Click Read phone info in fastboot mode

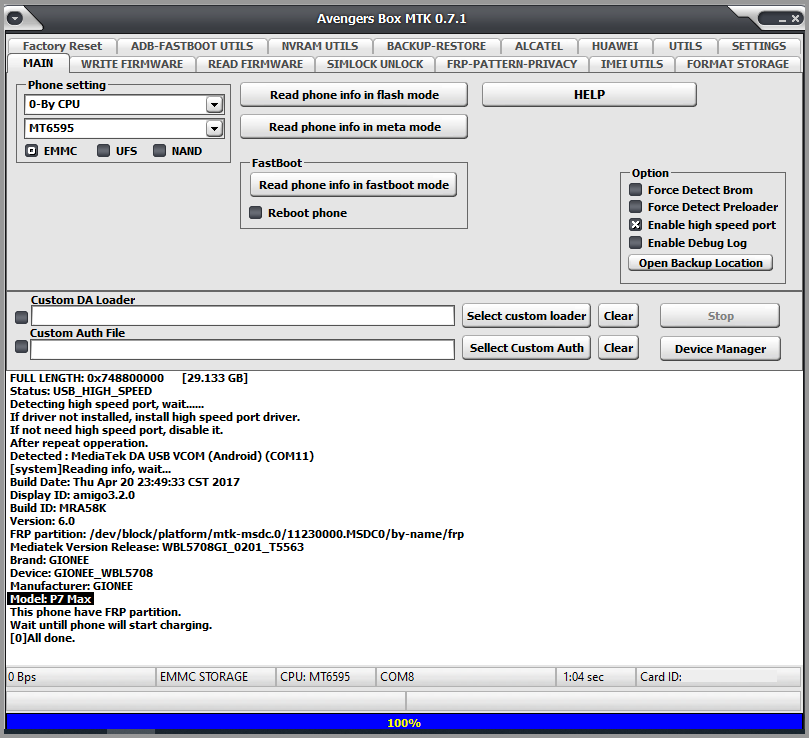point(353,185)
